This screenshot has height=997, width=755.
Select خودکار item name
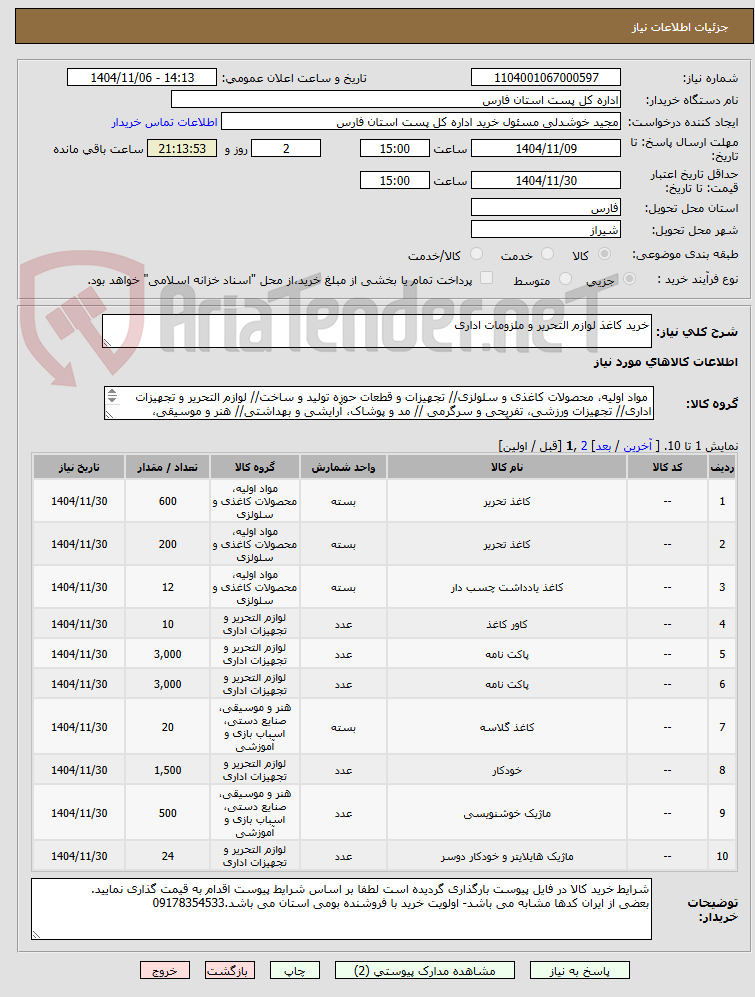click(507, 771)
